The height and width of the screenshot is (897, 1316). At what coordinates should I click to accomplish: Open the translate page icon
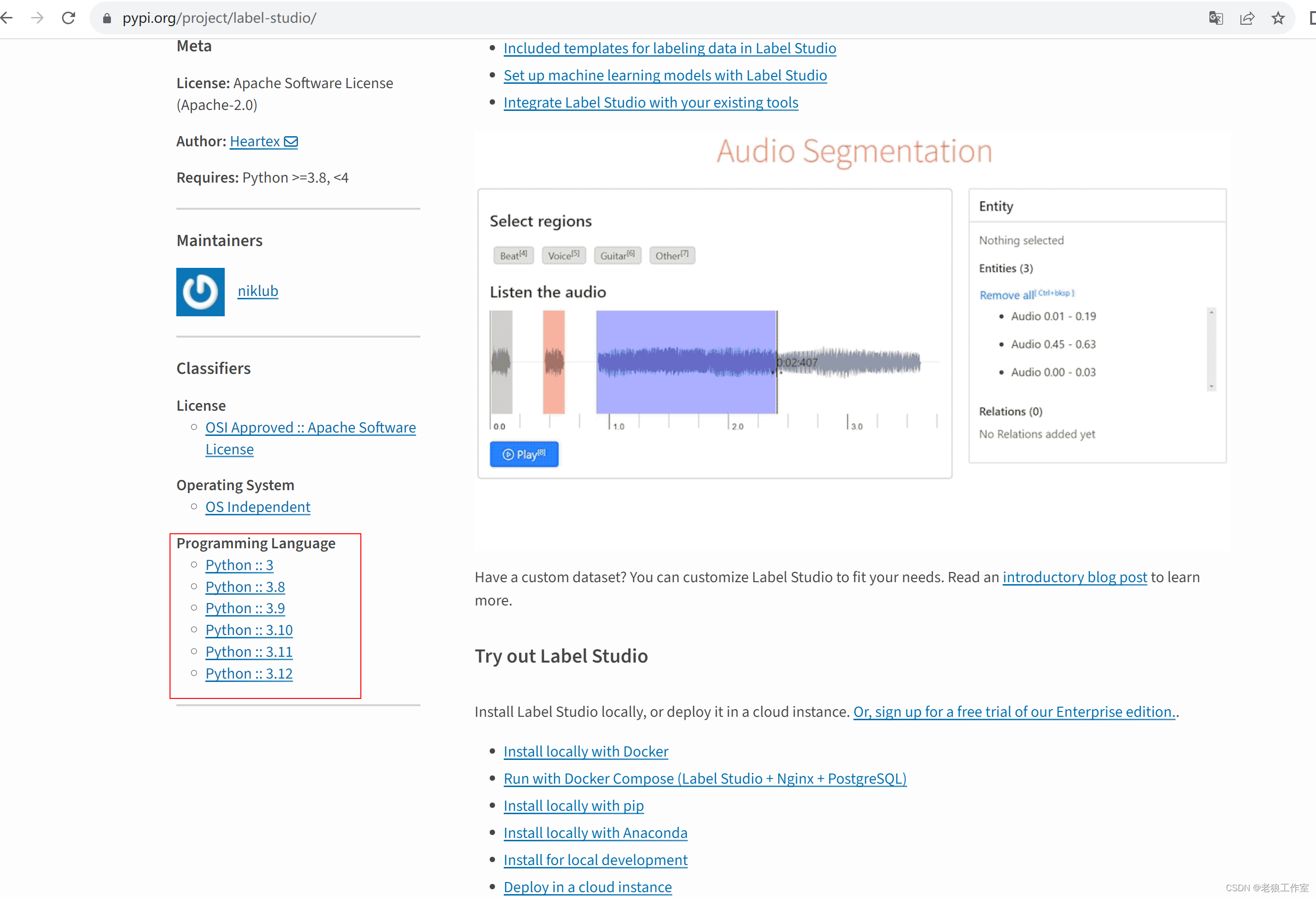click(x=1215, y=18)
